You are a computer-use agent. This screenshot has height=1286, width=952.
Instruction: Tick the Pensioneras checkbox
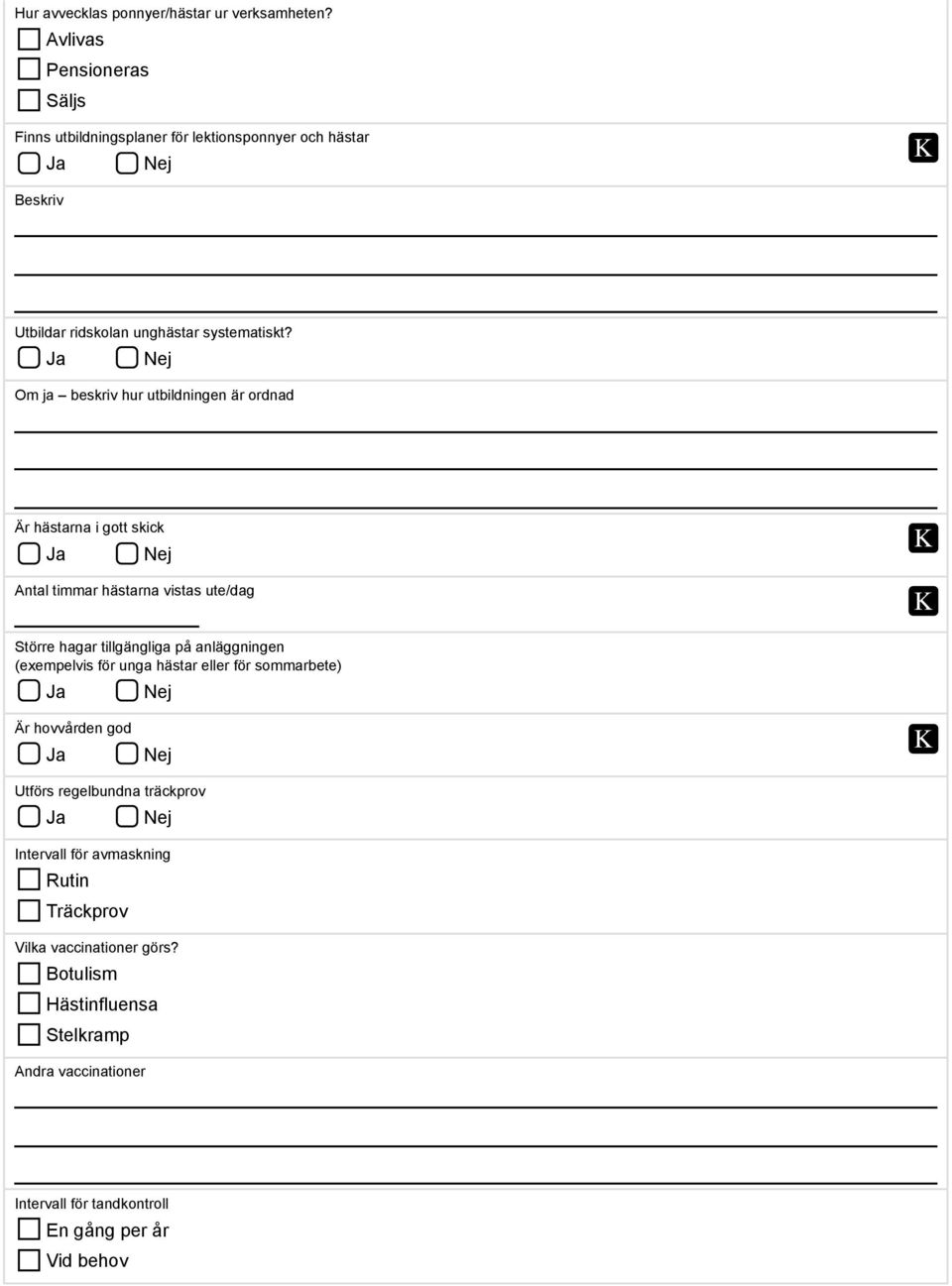pyautogui.click(x=29, y=69)
